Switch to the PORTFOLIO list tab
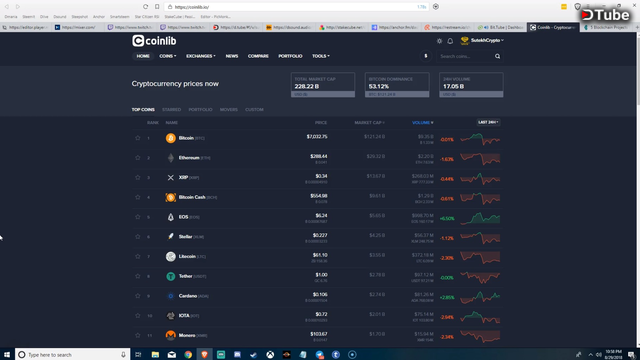640x360 pixels. click(x=200, y=109)
